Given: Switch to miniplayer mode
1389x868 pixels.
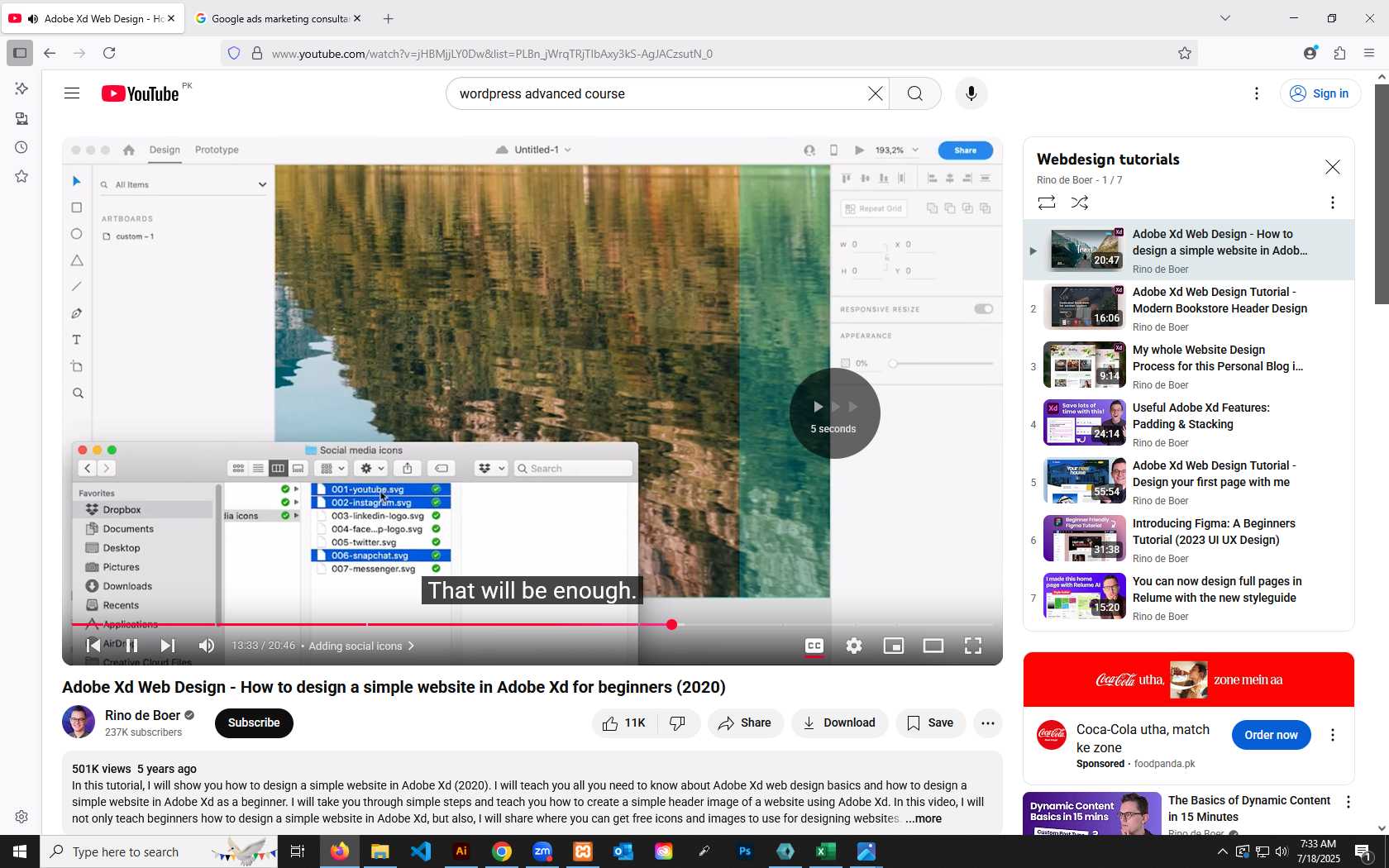Looking at the screenshot, I should 894,646.
